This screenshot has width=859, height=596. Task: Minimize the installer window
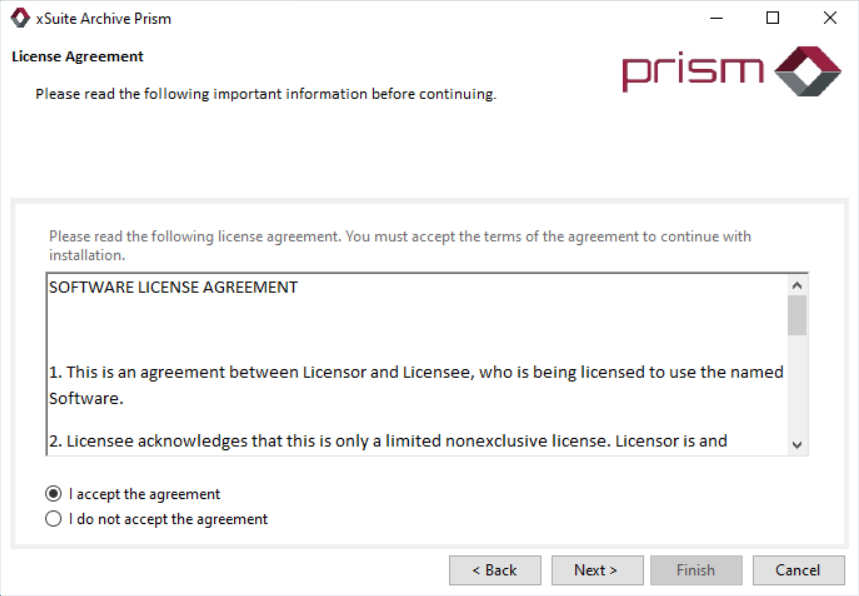716,18
